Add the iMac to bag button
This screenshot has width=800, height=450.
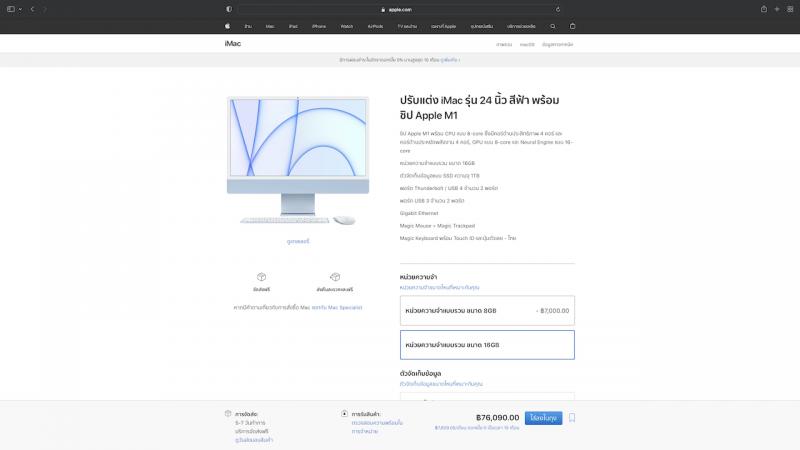(543, 418)
